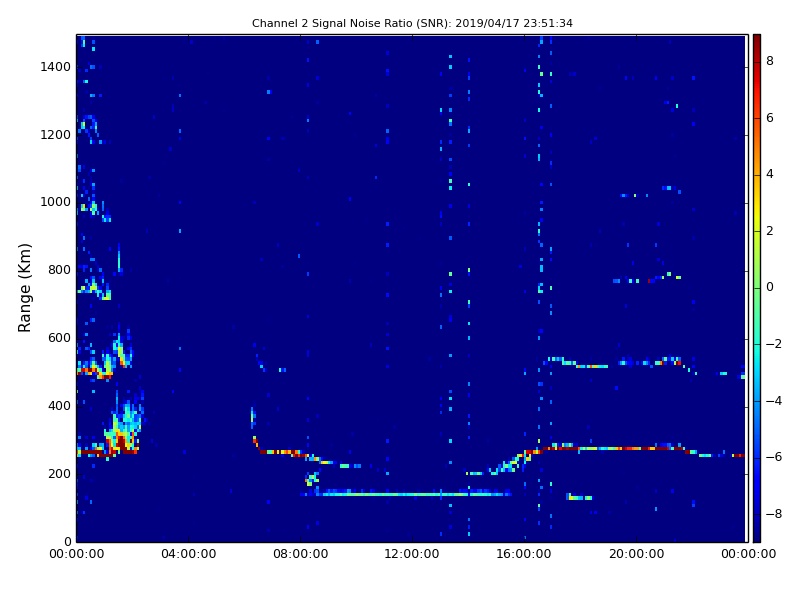Click the 'Range (Km)' y-axis label

click(x=24, y=288)
